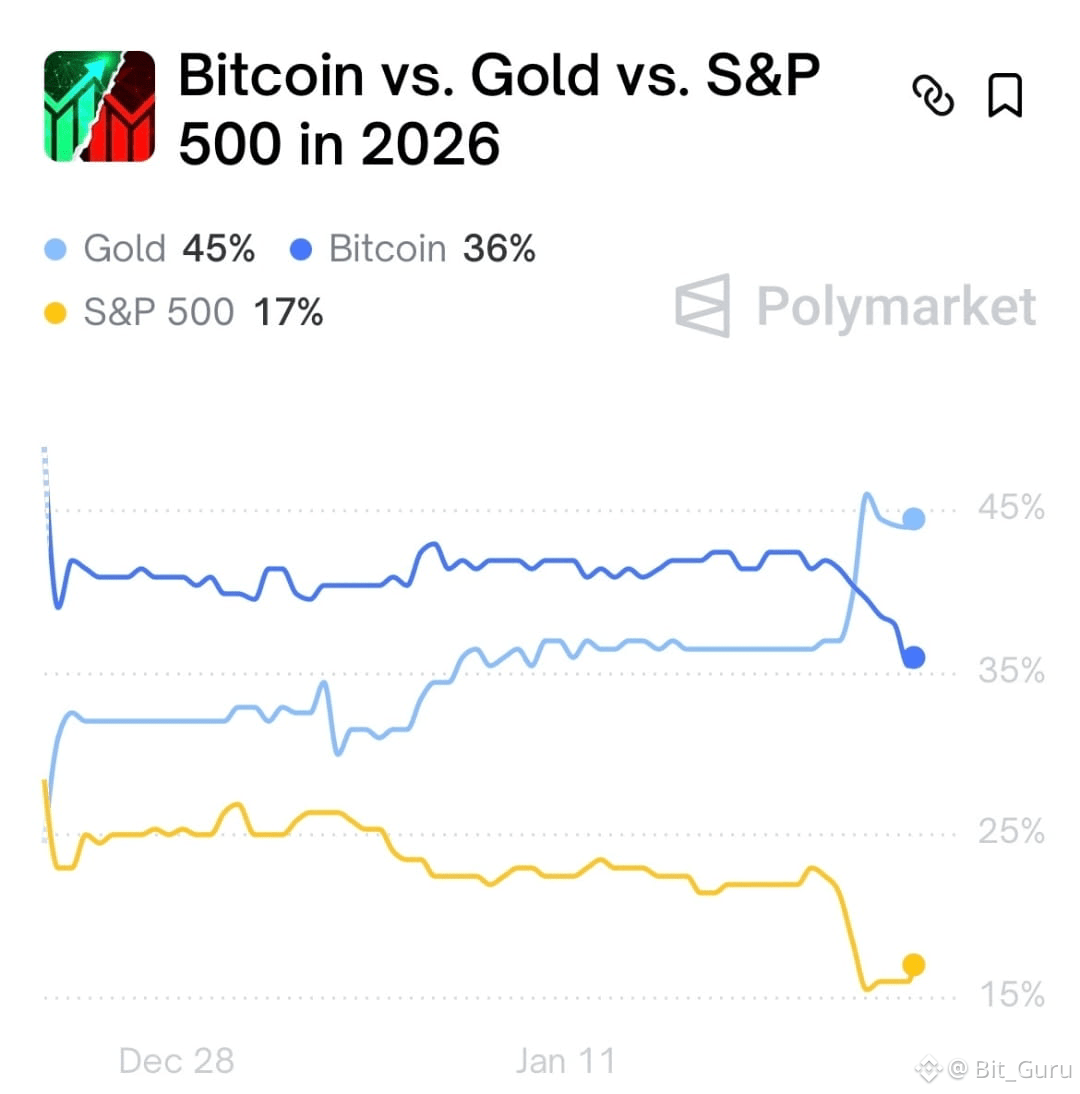Click the copy link icon
Screen dimensions: 1080x1094
934,94
